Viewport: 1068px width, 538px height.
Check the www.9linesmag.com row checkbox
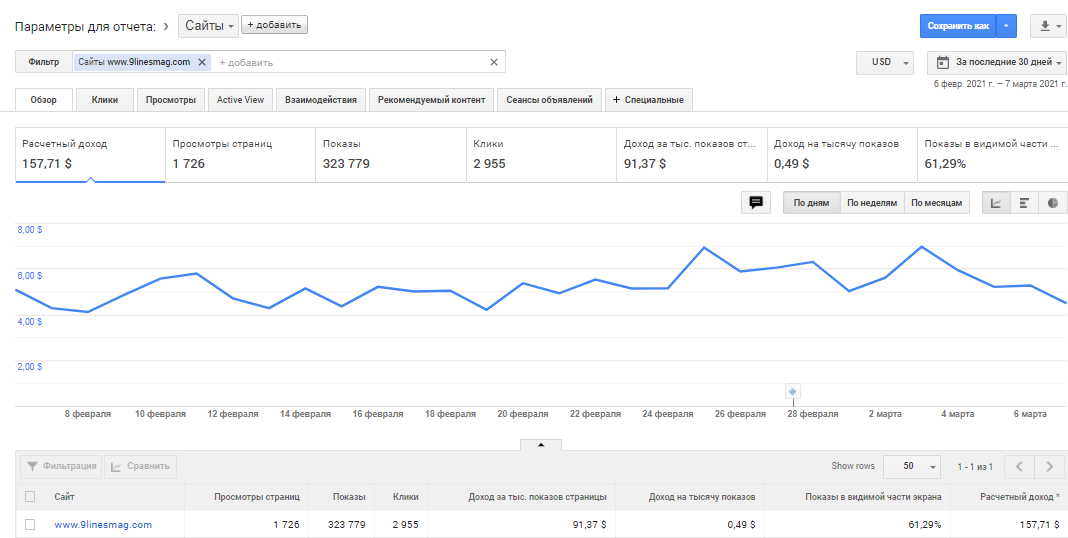point(30,524)
